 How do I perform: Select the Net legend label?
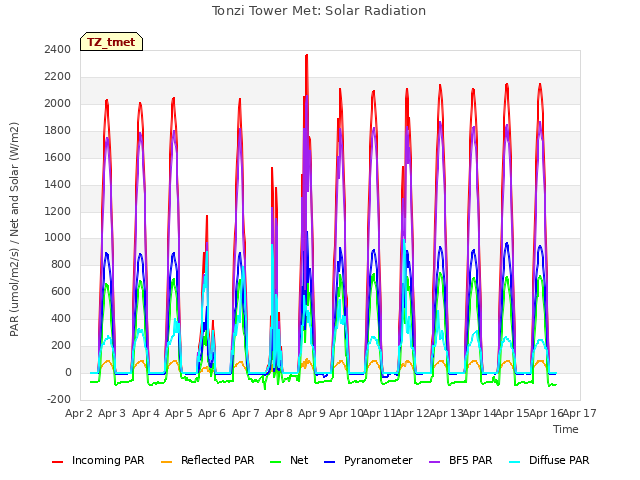[299, 460]
